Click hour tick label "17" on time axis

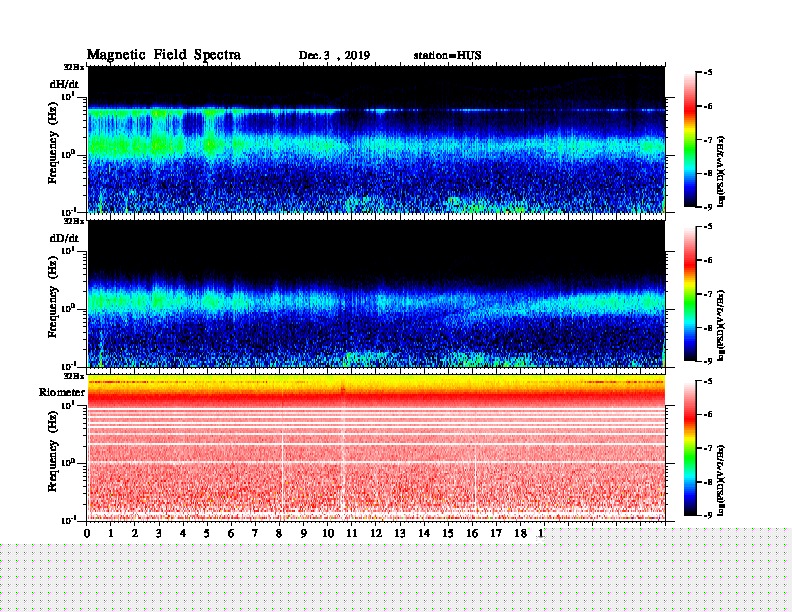[x=497, y=533]
